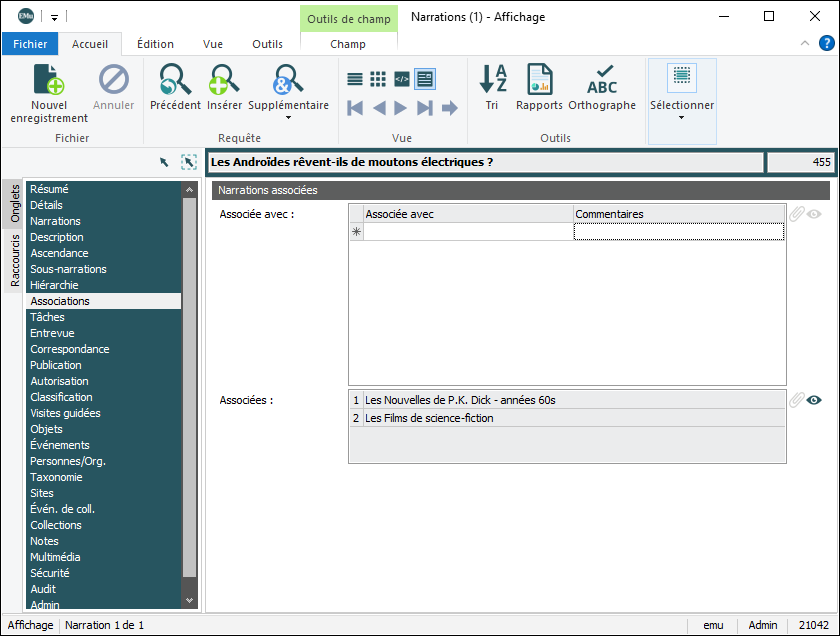
Task: Expand the Supplémentaire dropdown arrow
Action: [288, 117]
